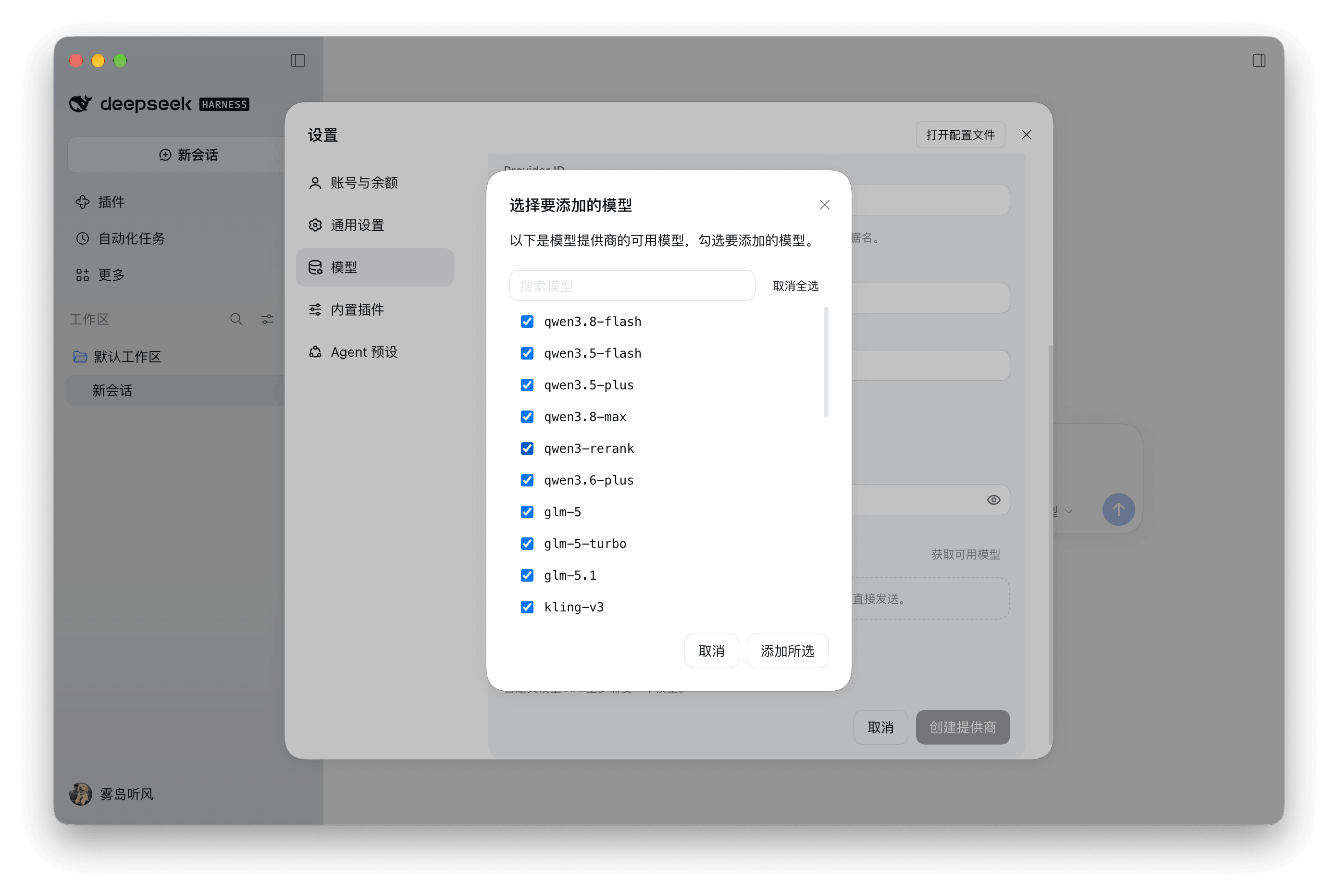Close the model selection dialog
1338x896 pixels.
[x=824, y=205]
